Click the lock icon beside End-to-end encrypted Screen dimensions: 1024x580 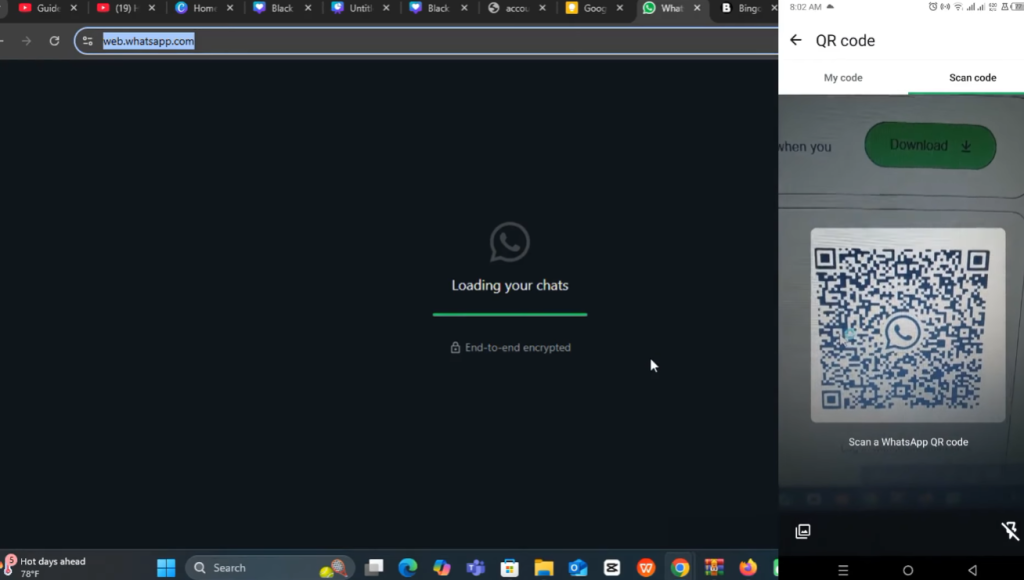coord(455,347)
